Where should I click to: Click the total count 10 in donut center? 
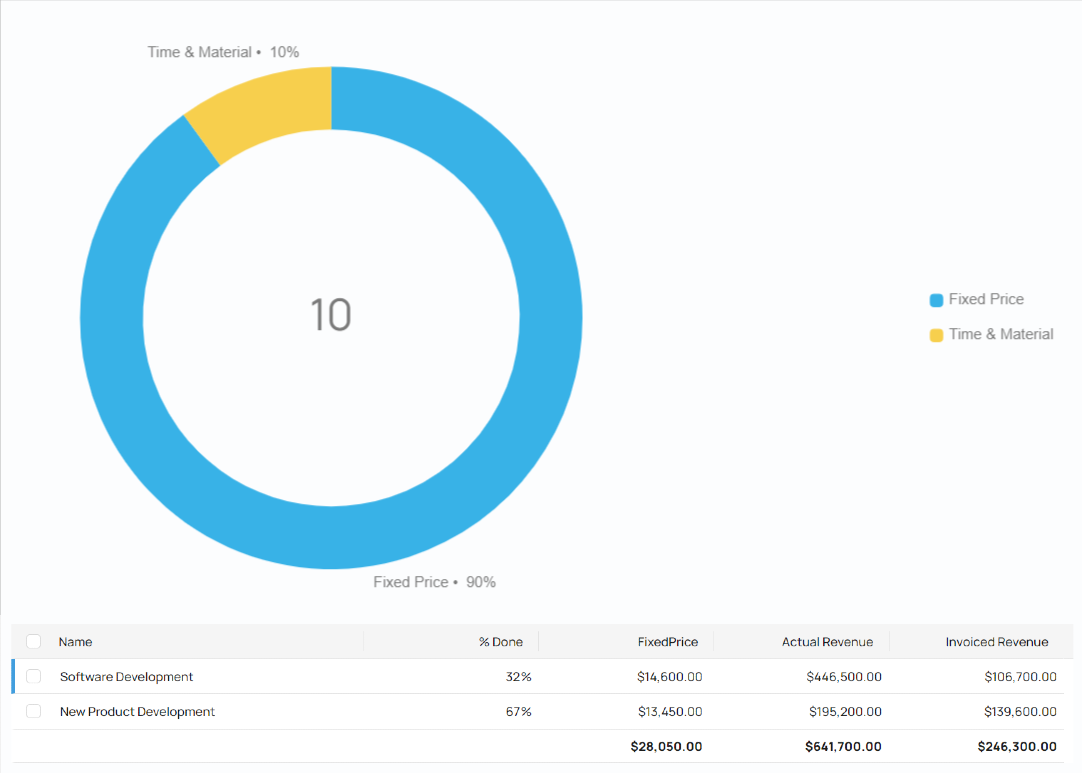click(330, 315)
